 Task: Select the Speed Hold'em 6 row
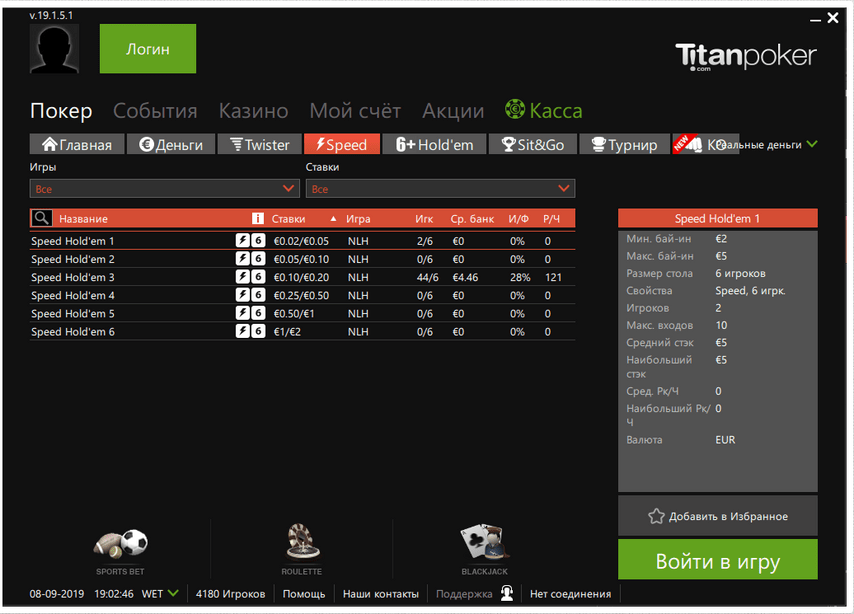pos(302,331)
